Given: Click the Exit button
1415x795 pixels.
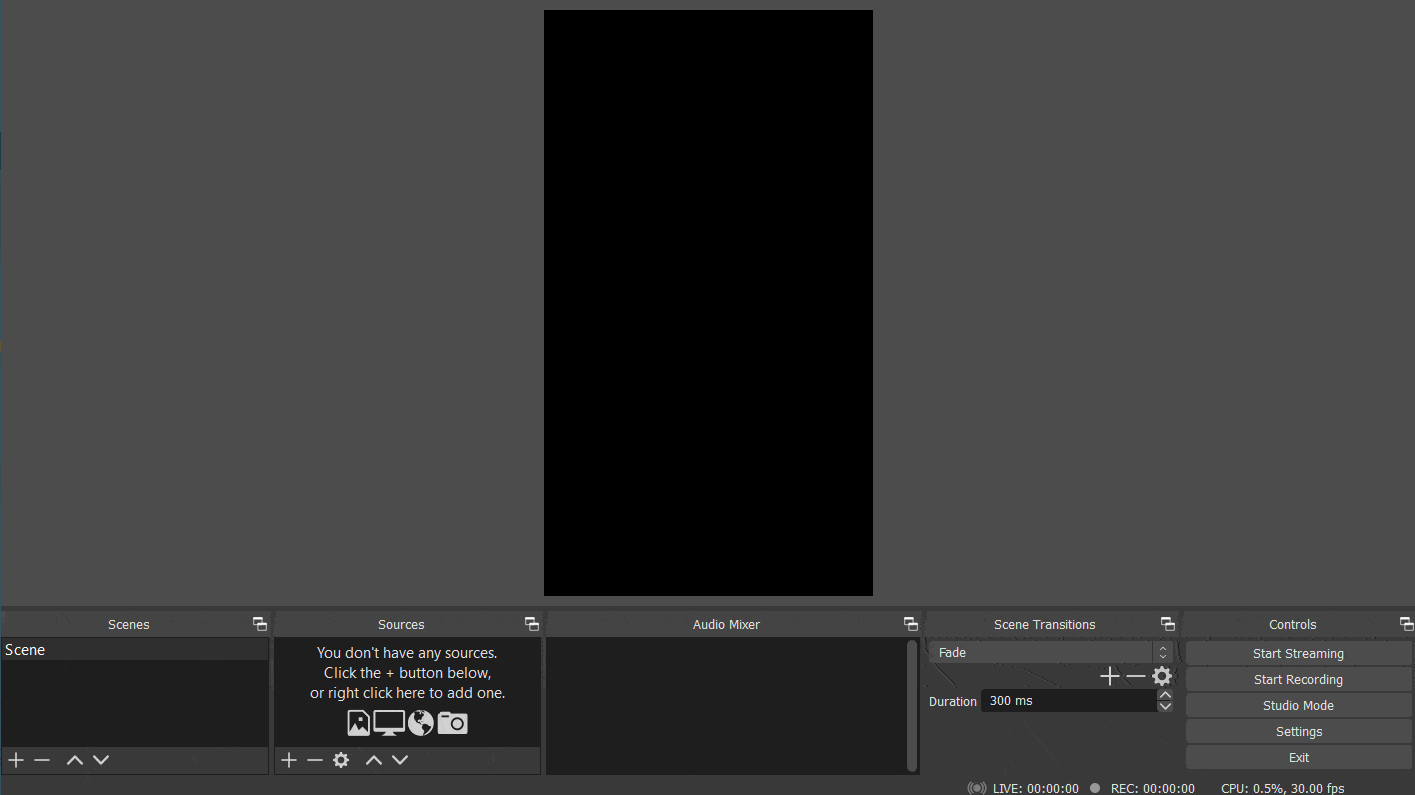Looking at the screenshot, I should click(1298, 757).
